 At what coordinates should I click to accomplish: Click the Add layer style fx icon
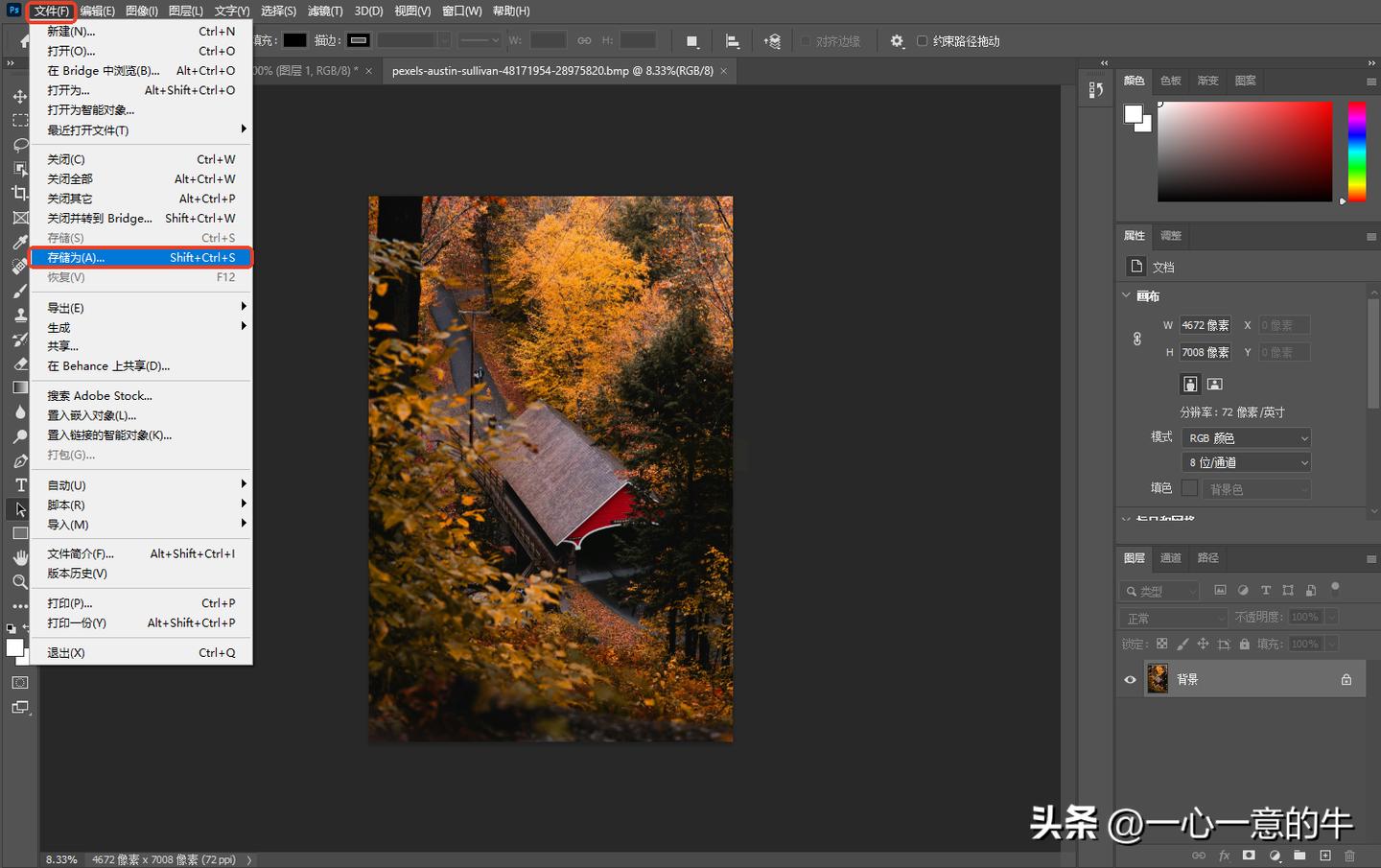pyautogui.click(x=1225, y=856)
